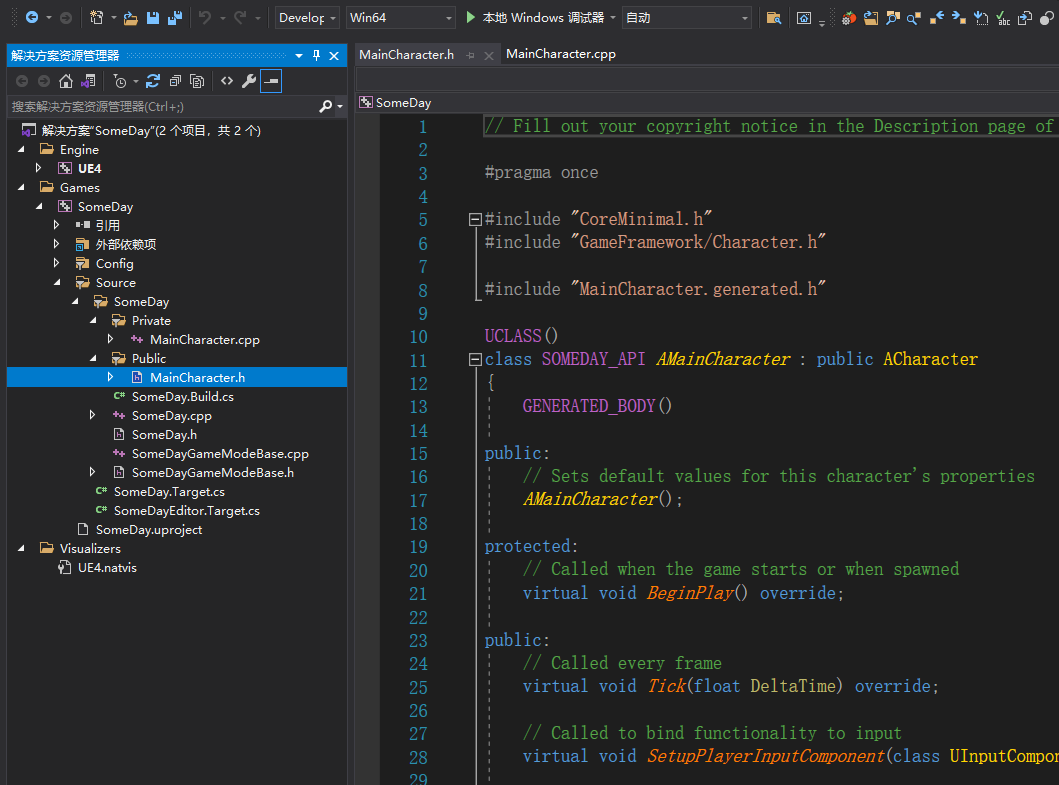Click the View Code angle-brackets icon

227,81
